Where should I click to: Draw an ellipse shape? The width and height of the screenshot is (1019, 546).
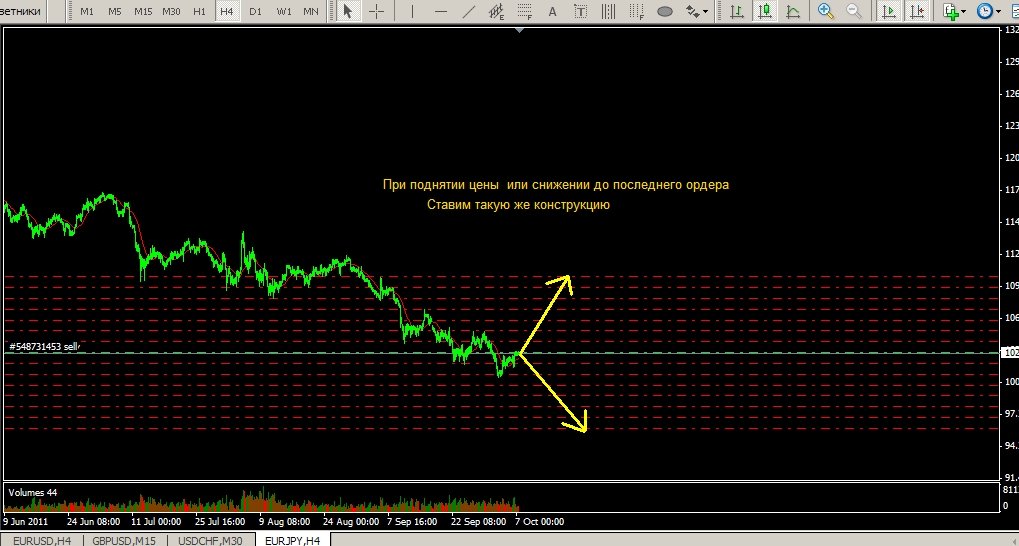click(665, 11)
